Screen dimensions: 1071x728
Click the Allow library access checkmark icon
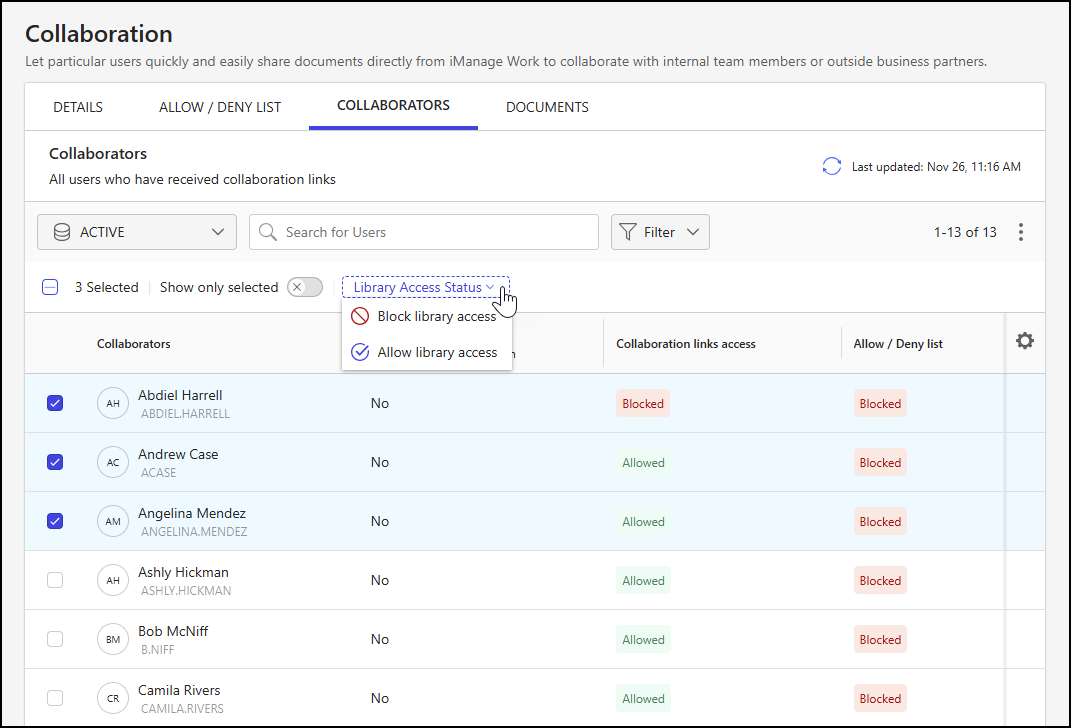[x=360, y=352]
